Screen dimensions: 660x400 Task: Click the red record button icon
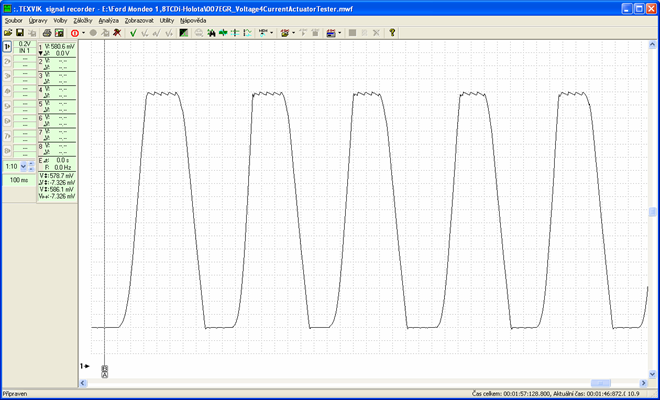click(74, 33)
